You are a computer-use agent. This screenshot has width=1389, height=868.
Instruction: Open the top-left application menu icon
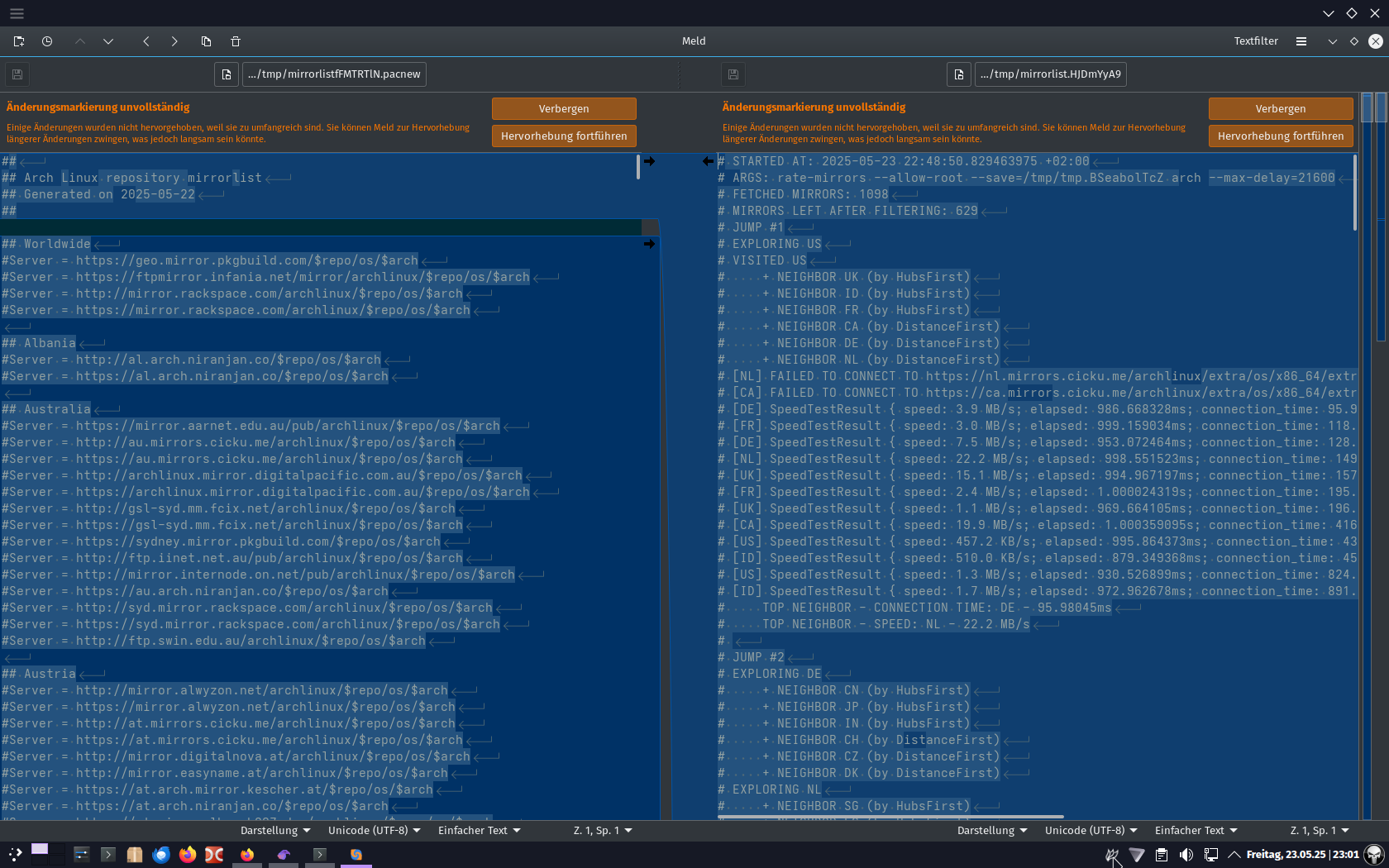(17, 13)
